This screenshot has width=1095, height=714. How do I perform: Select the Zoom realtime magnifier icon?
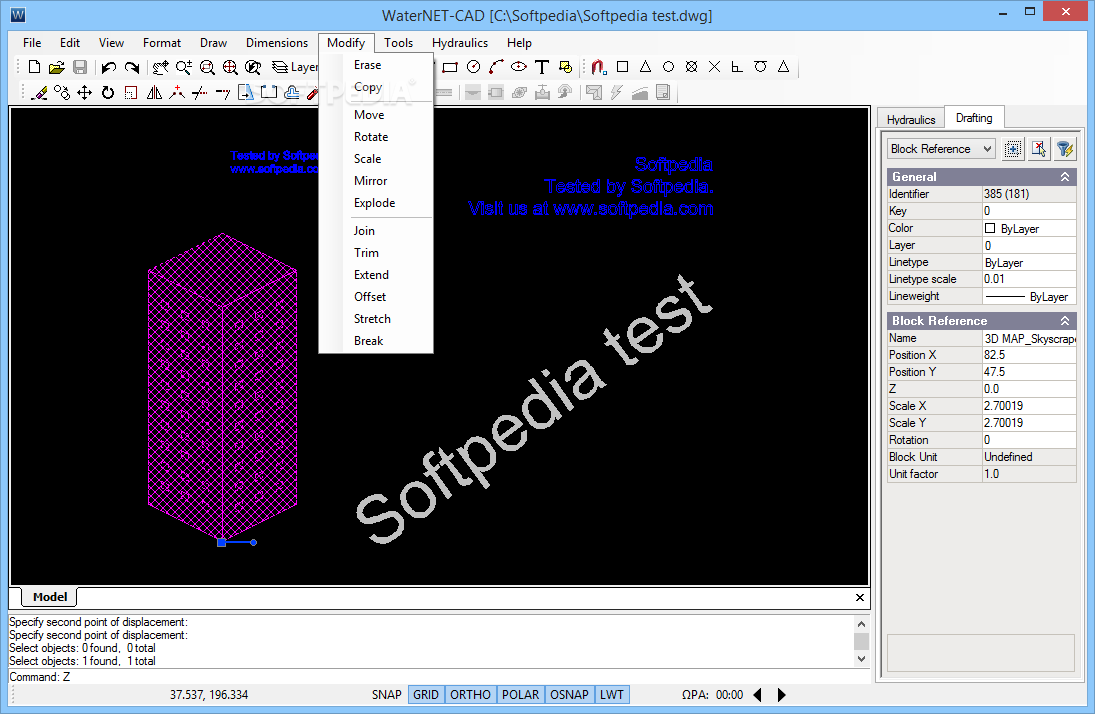[184, 67]
